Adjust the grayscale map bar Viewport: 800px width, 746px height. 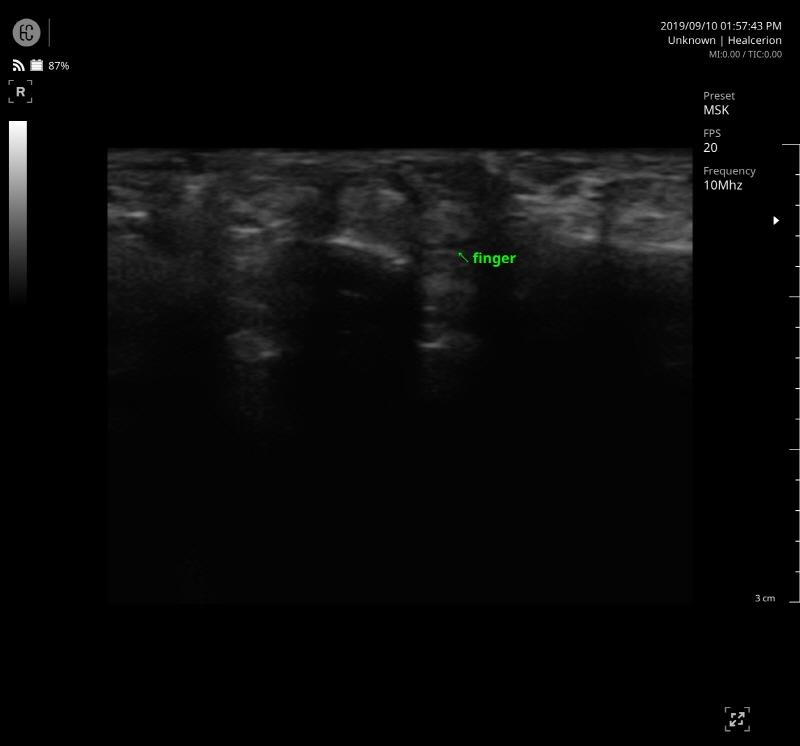[x=18, y=212]
